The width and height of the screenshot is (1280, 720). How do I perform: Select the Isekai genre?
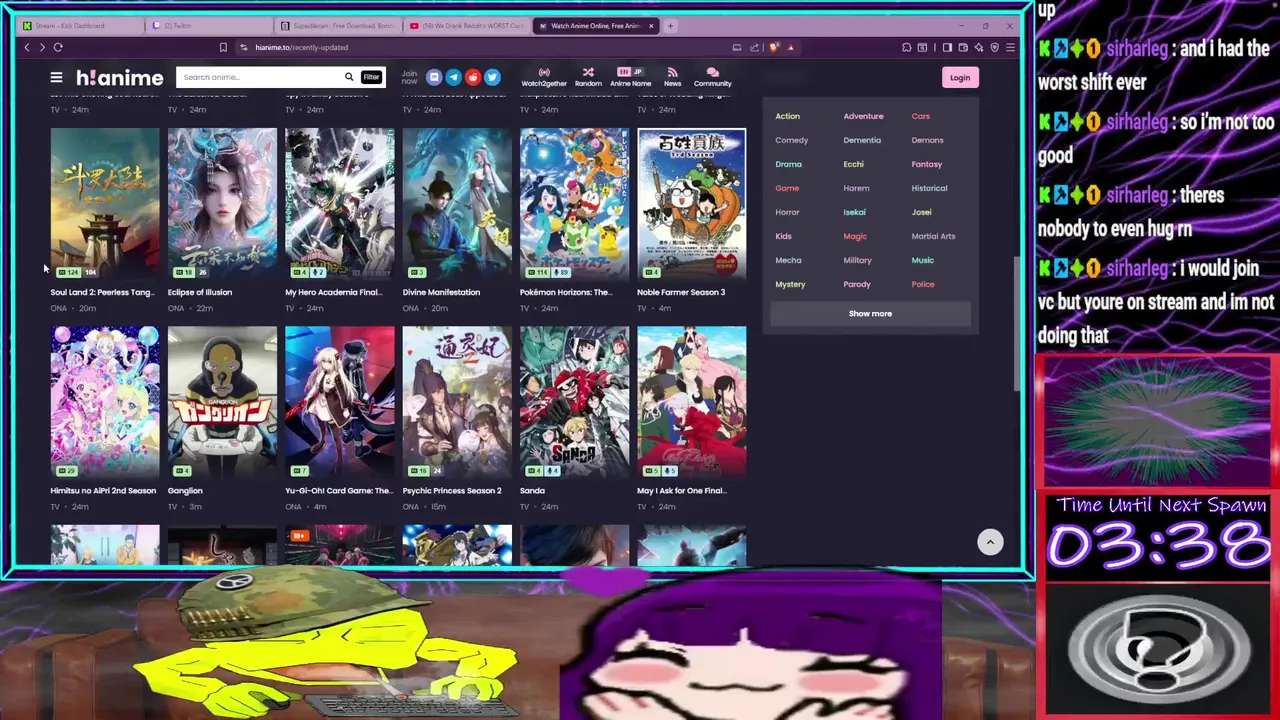point(854,212)
